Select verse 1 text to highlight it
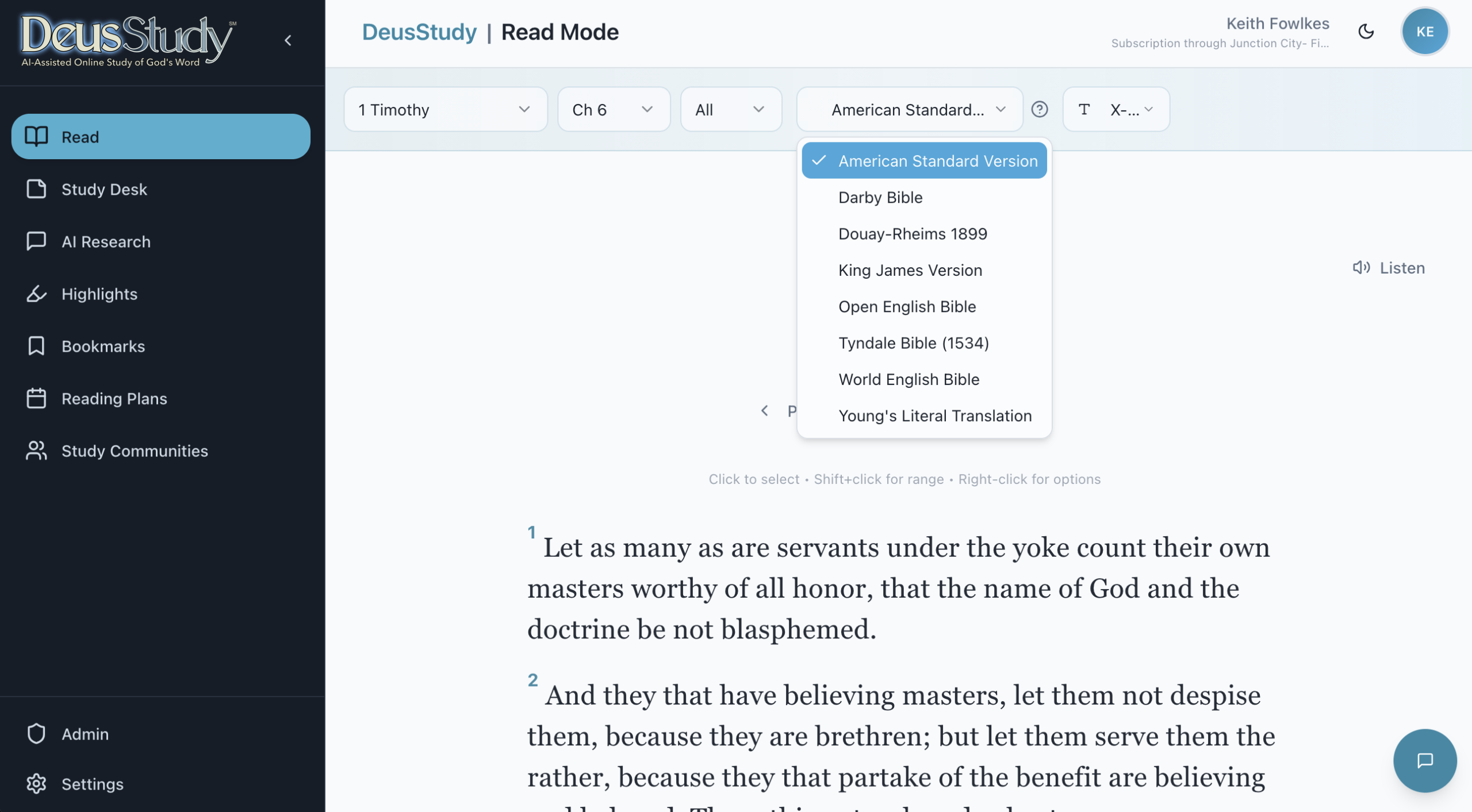 [x=897, y=588]
